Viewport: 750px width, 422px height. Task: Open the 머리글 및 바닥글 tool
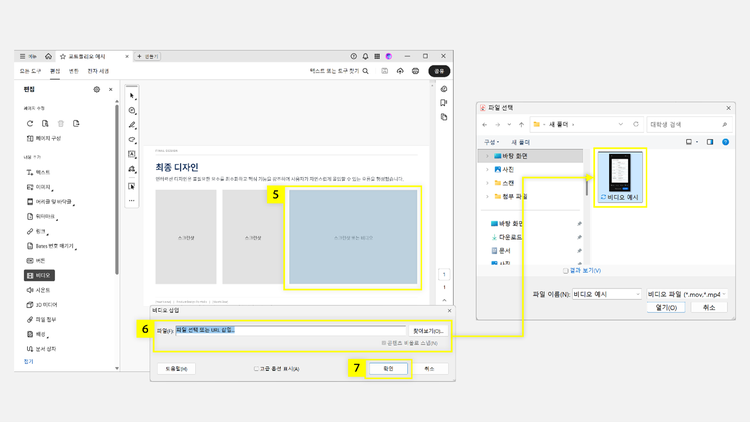[x=50, y=202]
